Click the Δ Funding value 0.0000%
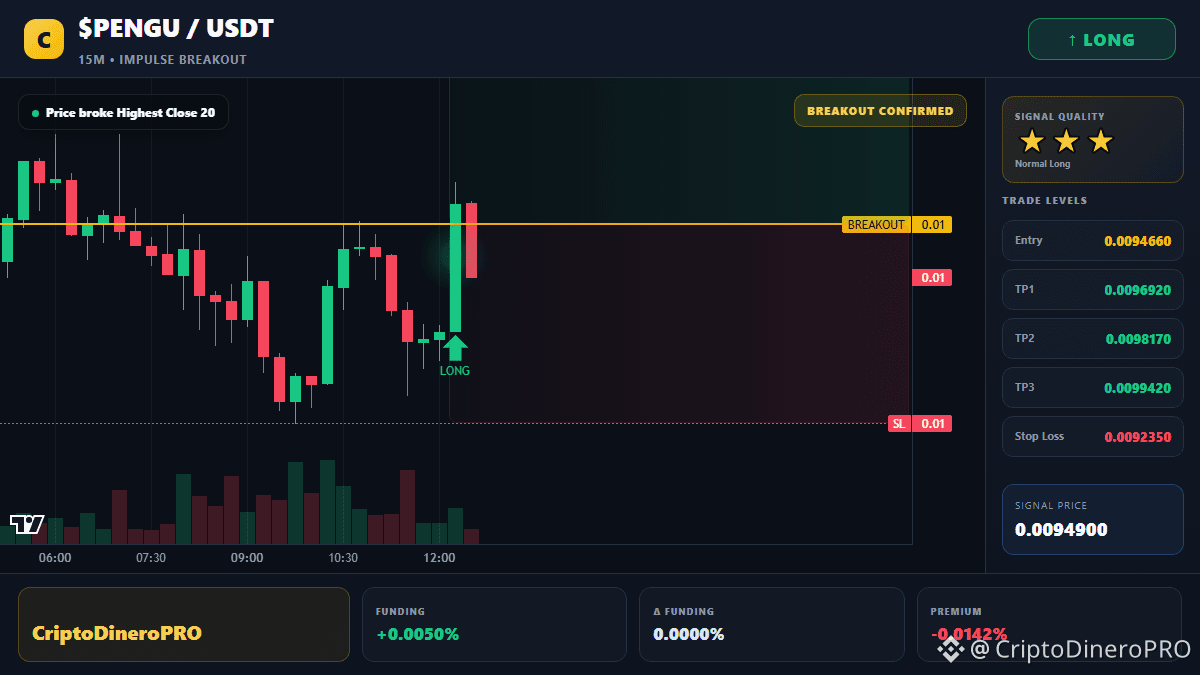Viewport: 1200px width, 675px height. point(689,634)
